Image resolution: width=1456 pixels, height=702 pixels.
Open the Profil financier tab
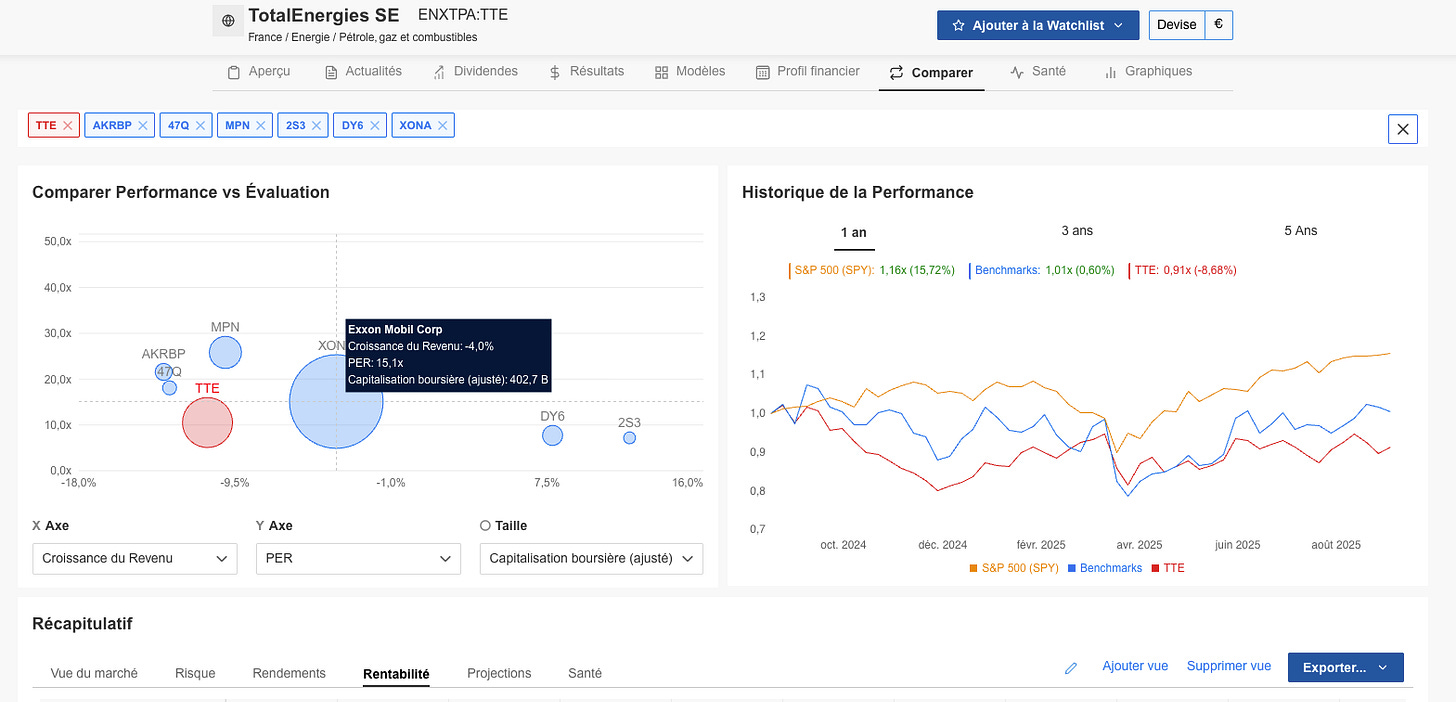point(808,72)
